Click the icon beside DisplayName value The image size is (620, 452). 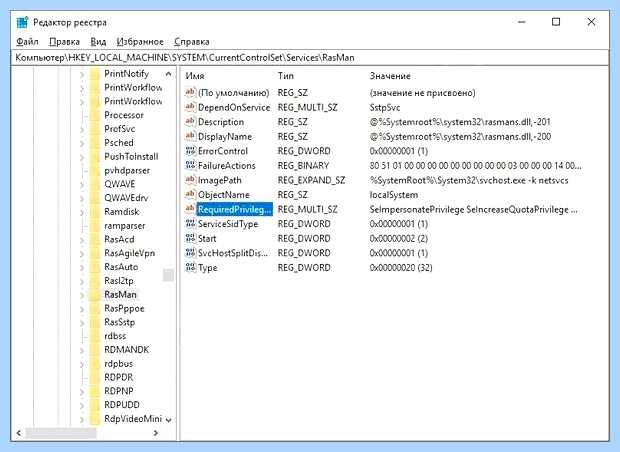pos(190,136)
